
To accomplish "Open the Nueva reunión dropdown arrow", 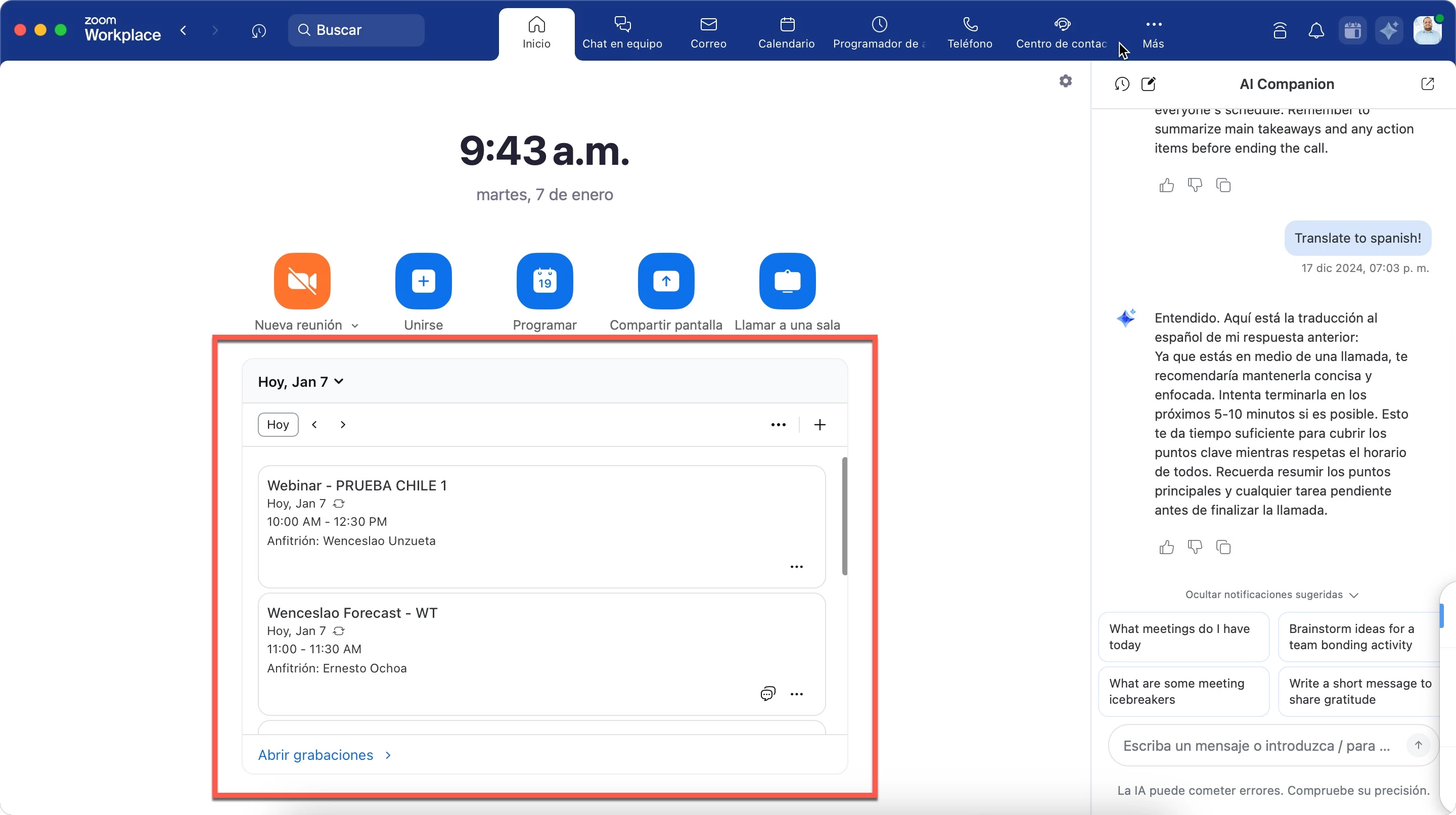I will (355, 326).
